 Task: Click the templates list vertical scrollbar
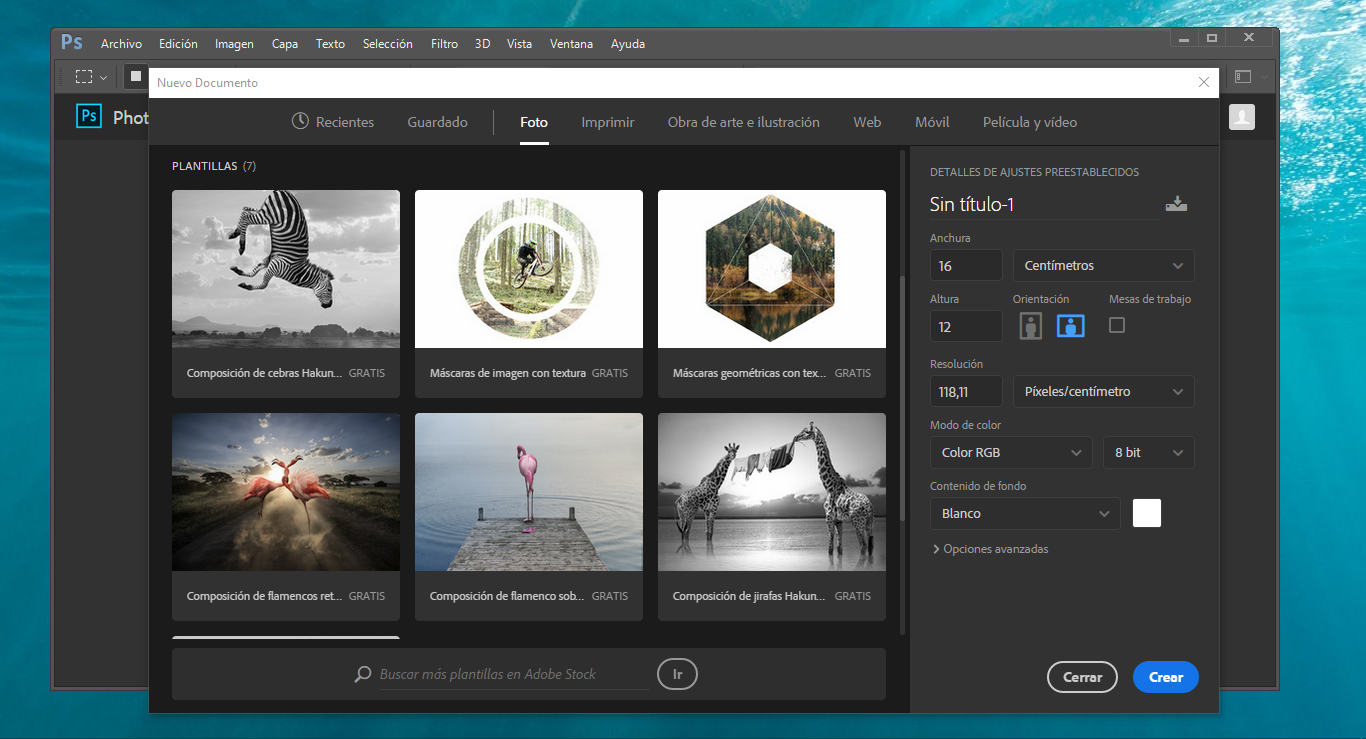click(x=903, y=400)
